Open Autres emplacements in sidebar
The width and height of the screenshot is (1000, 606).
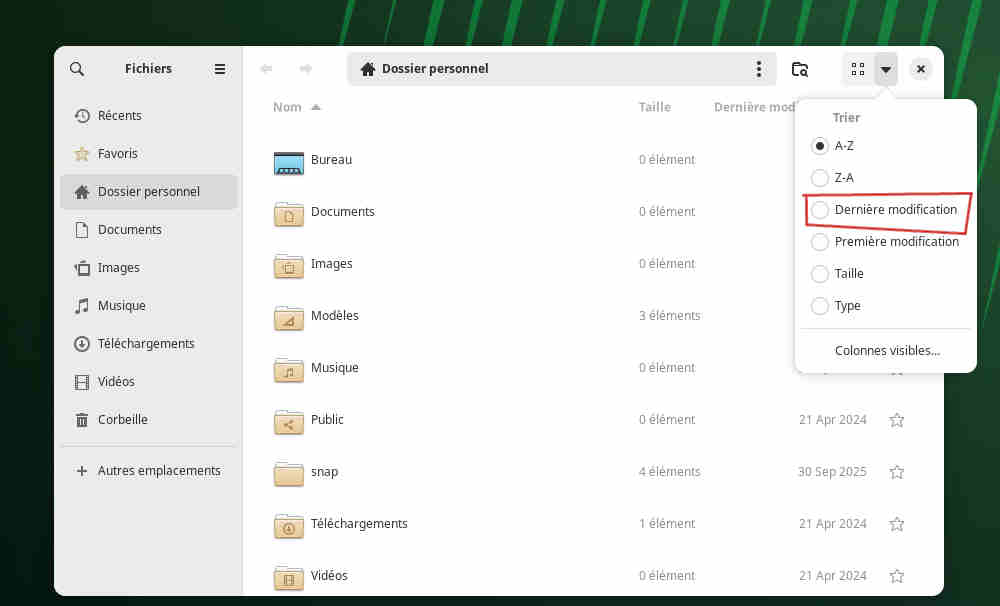click(159, 471)
